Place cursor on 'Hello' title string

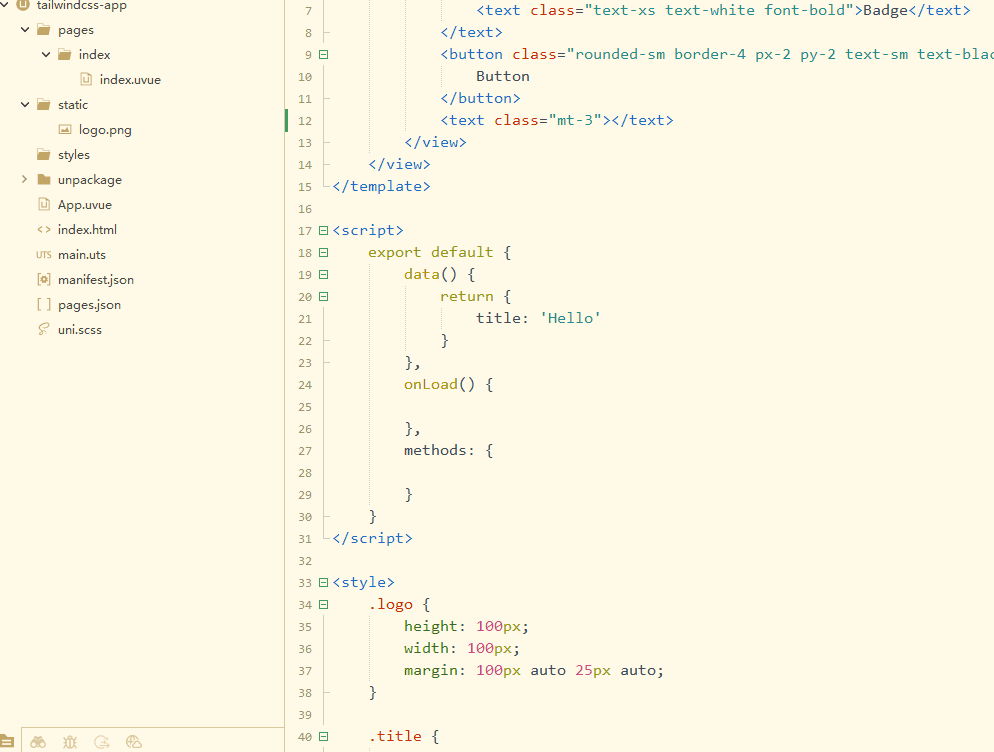tap(570, 319)
